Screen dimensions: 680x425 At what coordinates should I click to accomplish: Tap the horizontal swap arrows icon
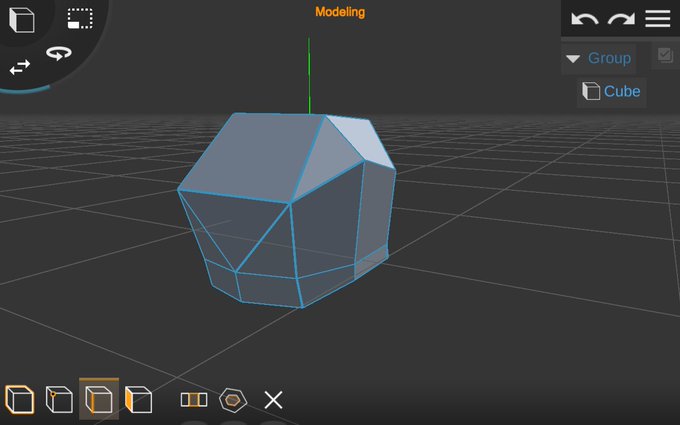(x=20, y=67)
